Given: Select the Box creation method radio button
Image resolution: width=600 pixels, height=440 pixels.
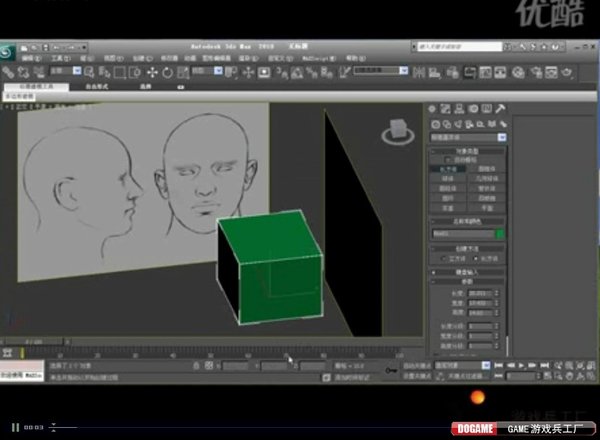Looking at the screenshot, I should point(475,257).
